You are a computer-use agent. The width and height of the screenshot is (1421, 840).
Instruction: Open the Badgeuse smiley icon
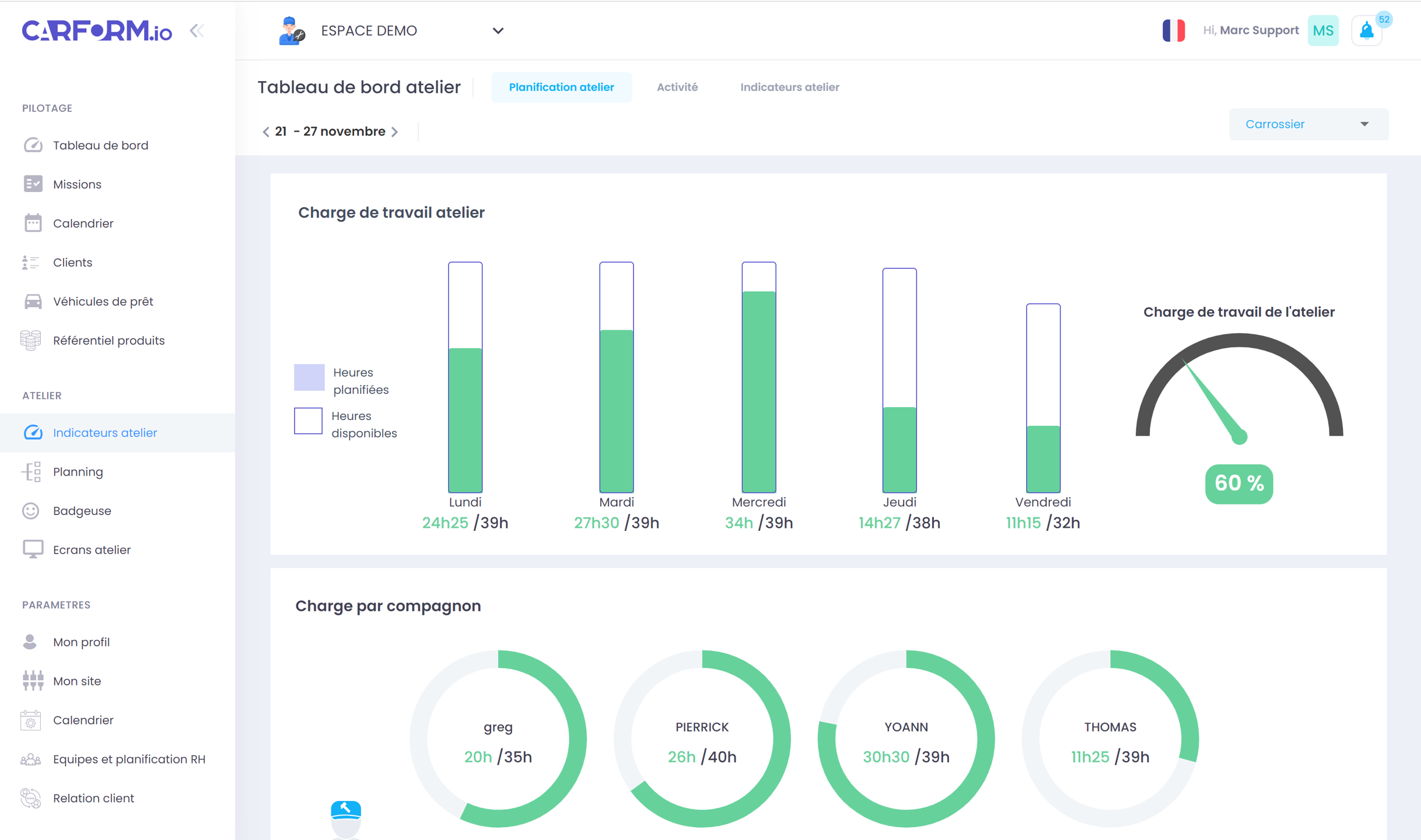(x=32, y=510)
